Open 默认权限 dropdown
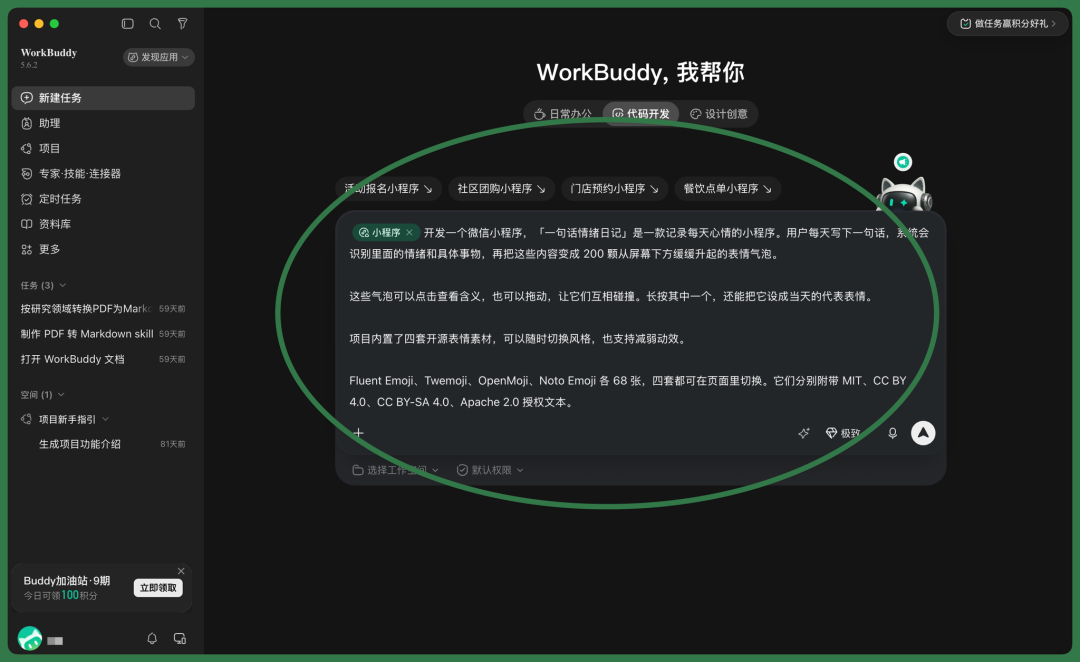The height and width of the screenshot is (662, 1080). 490,470
